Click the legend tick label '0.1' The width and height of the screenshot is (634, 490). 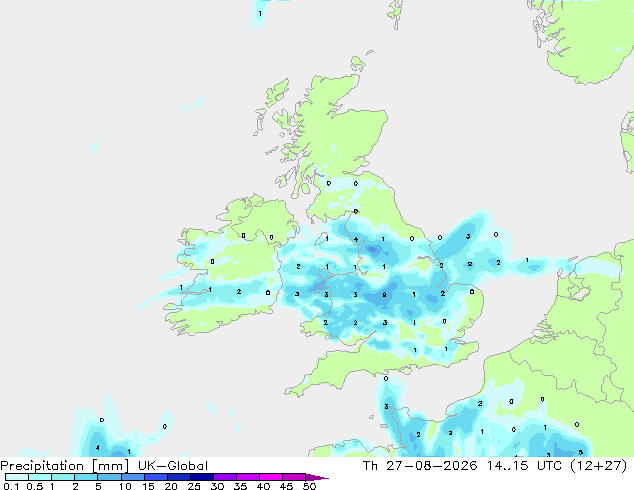(x=11, y=486)
